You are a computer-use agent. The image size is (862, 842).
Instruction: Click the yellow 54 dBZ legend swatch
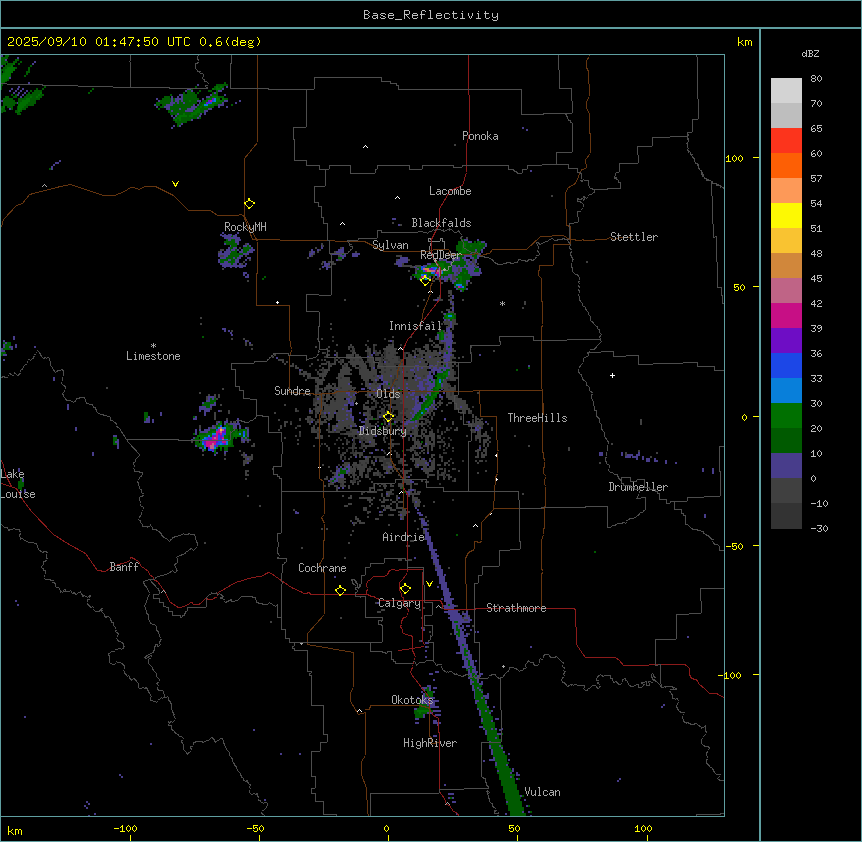point(786,215)
